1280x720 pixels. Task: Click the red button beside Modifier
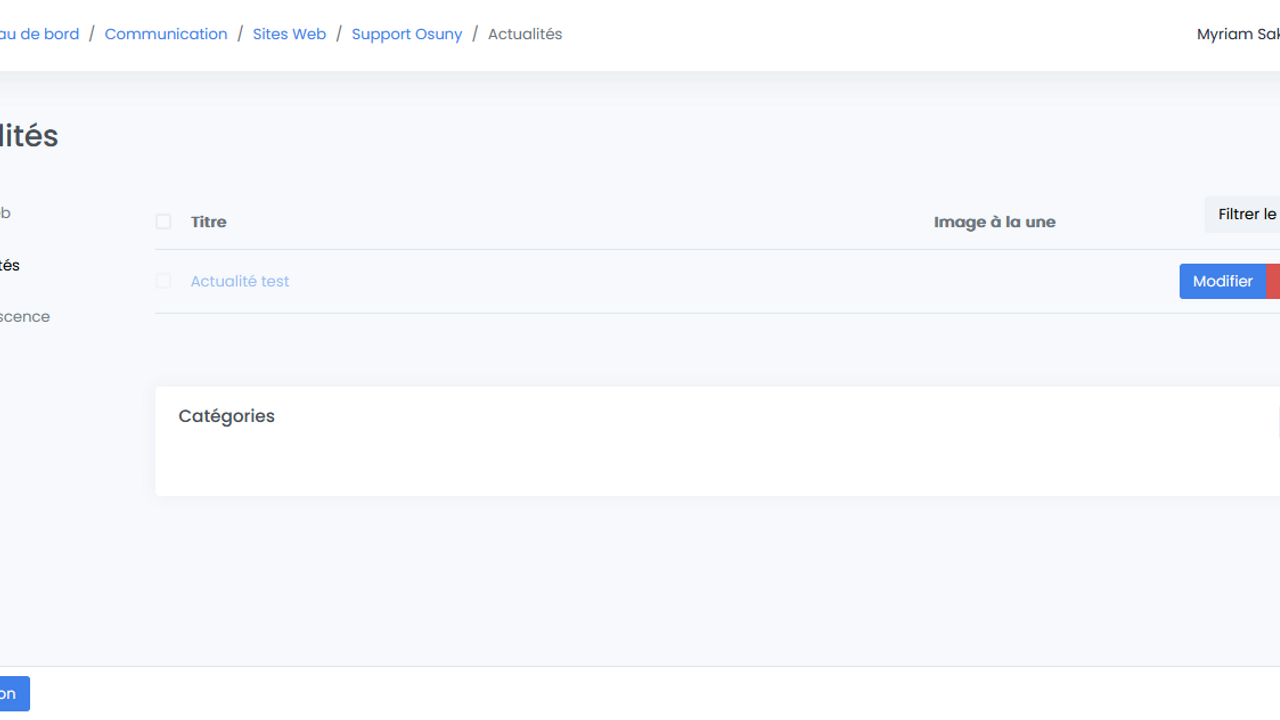click(x=1273, y=281)
